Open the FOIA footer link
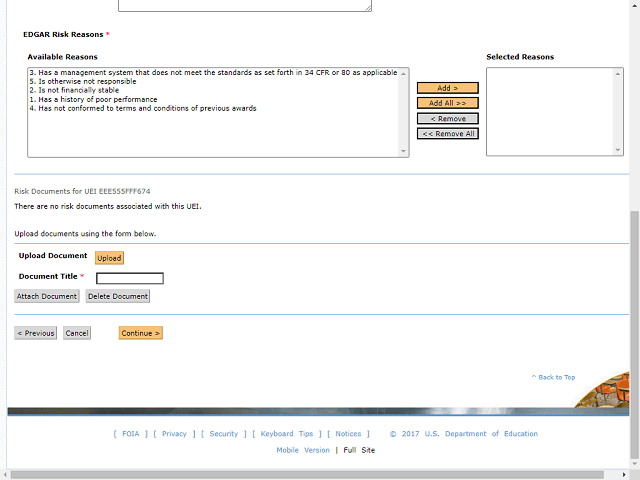 [131, 433]
